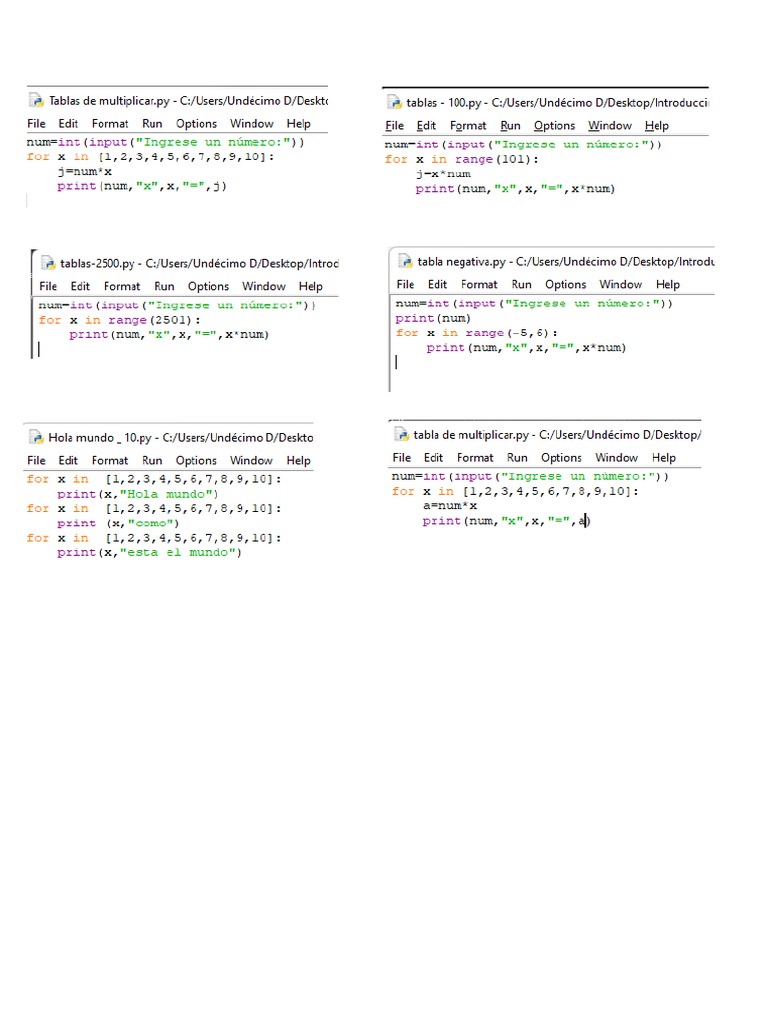Click the Python file icon of tablas - 100.py
768x1024 pixels.
[x=394, y=103]
